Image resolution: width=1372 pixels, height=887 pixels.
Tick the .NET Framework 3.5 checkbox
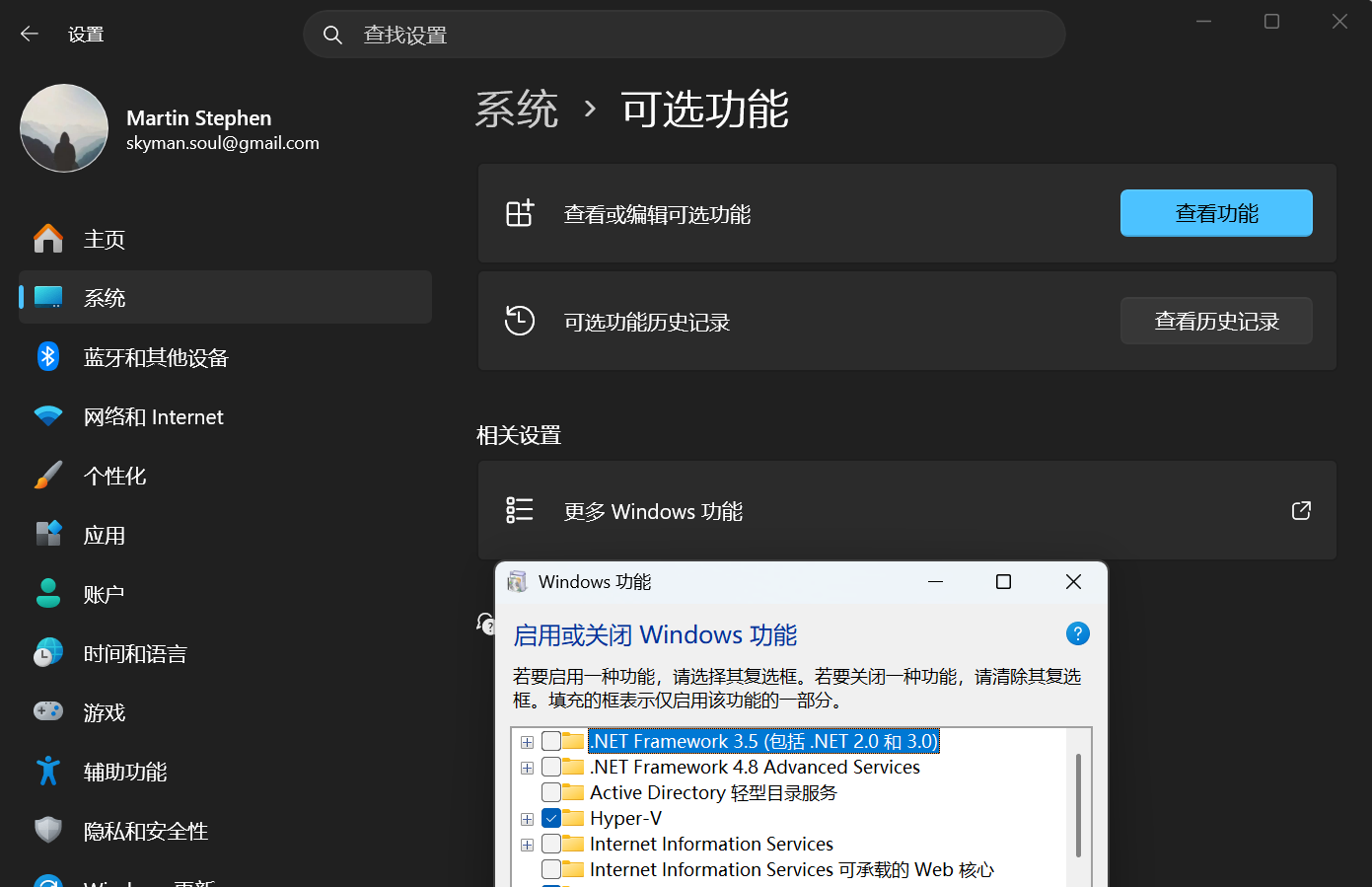pyautogui.click(x=551, y=741)
